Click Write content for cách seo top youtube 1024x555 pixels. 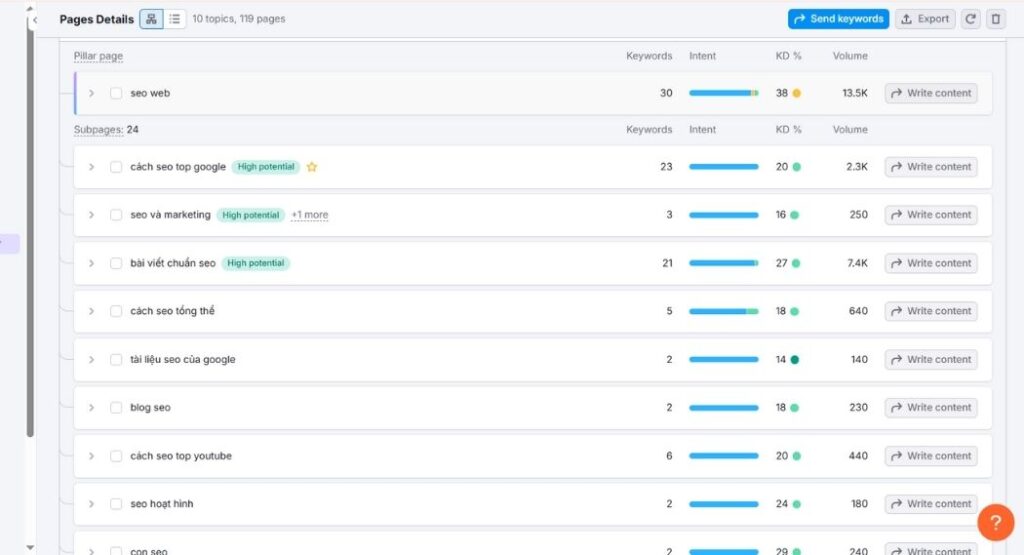click(931, 456)
